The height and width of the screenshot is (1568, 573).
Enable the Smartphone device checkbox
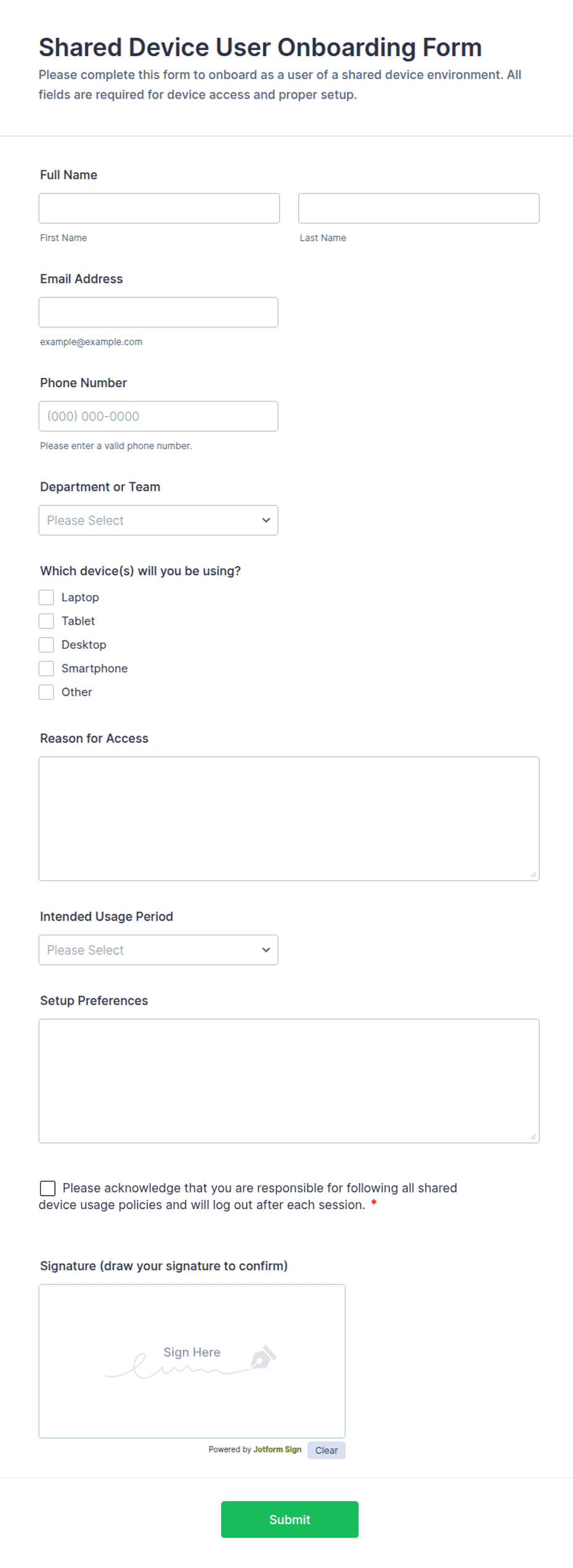coord(46,668)
